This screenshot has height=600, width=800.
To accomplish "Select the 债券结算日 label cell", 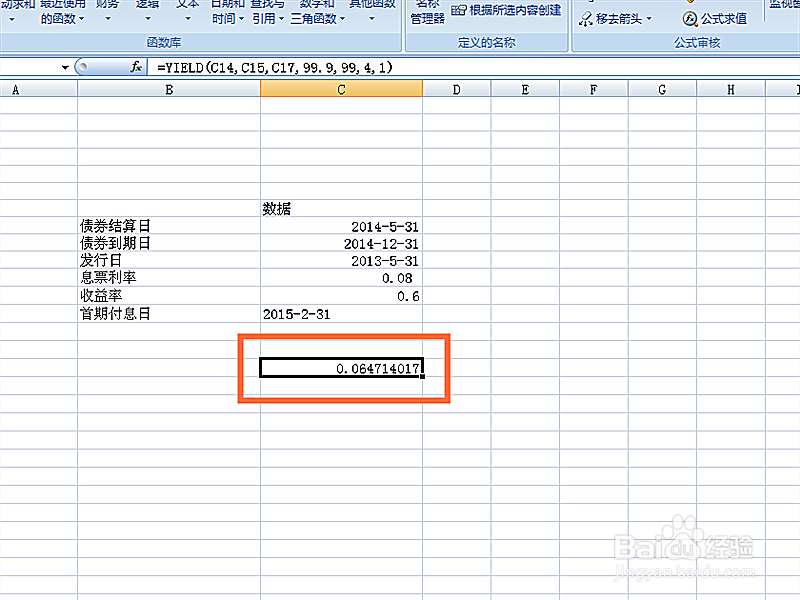I will (x=169, y=226).
